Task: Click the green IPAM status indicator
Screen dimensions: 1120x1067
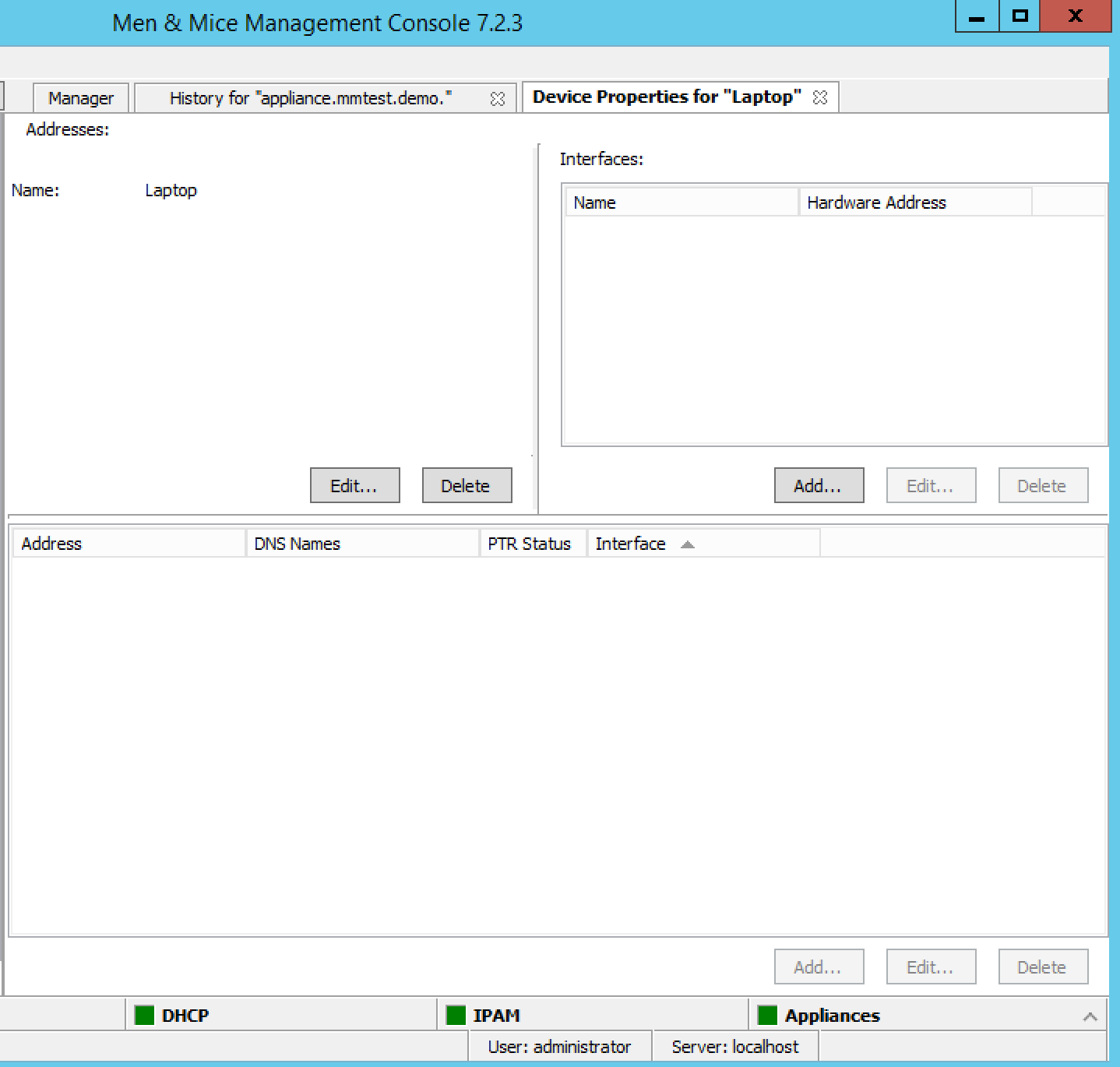Action: click(456, 1015)
